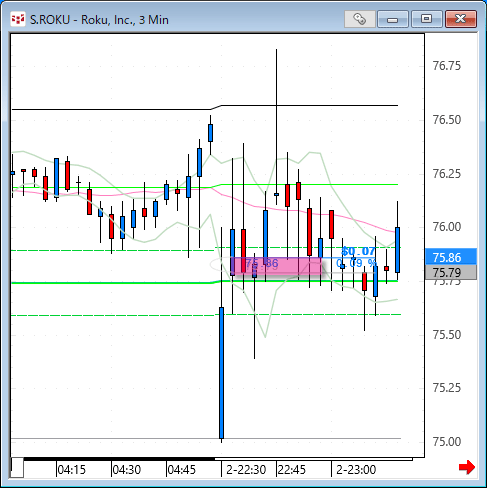Click the long blue candle dropping to 75.00

click(221, 373)
